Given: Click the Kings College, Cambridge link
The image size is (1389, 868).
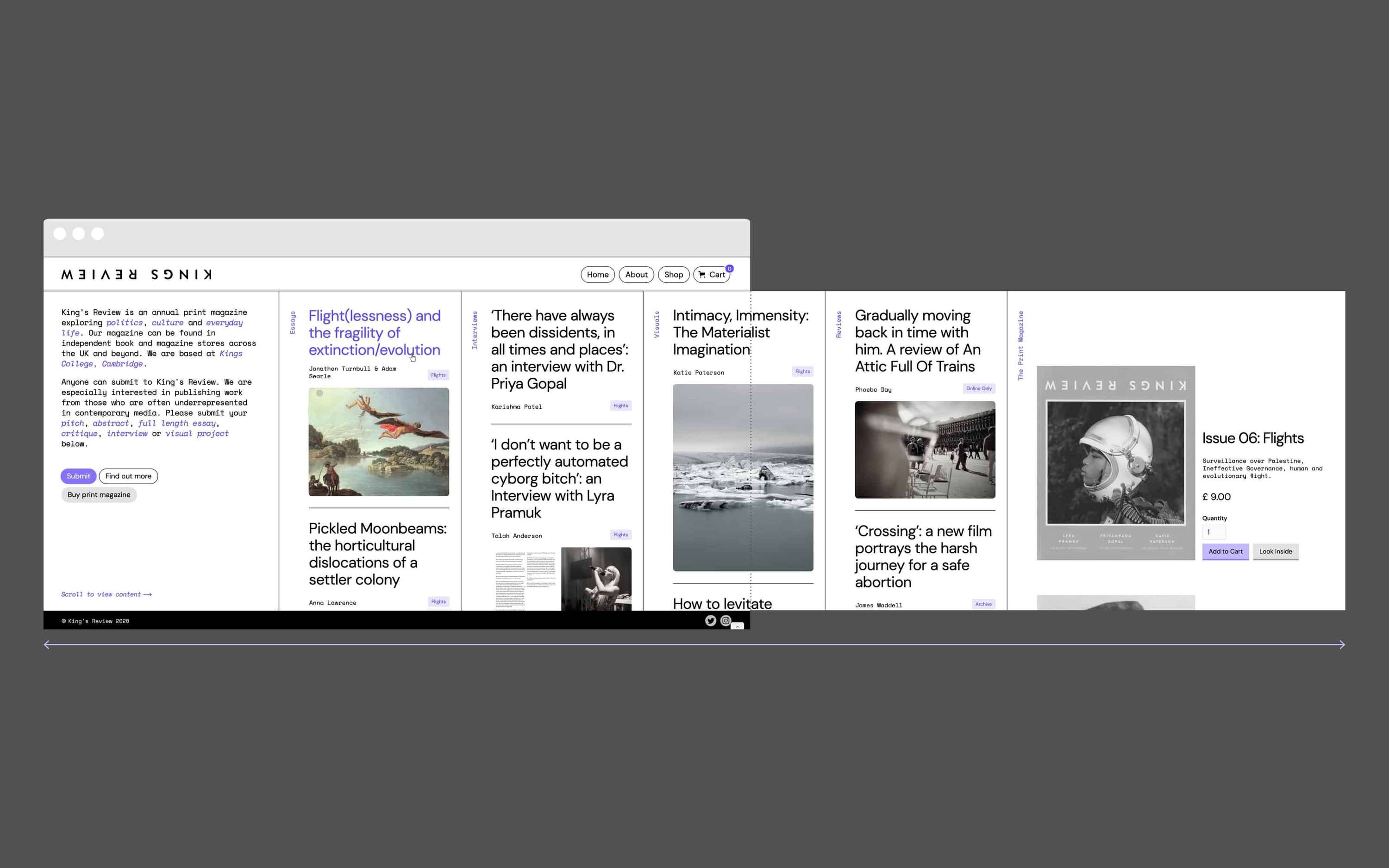Looking at the screenshot, I should click(151, 359).
